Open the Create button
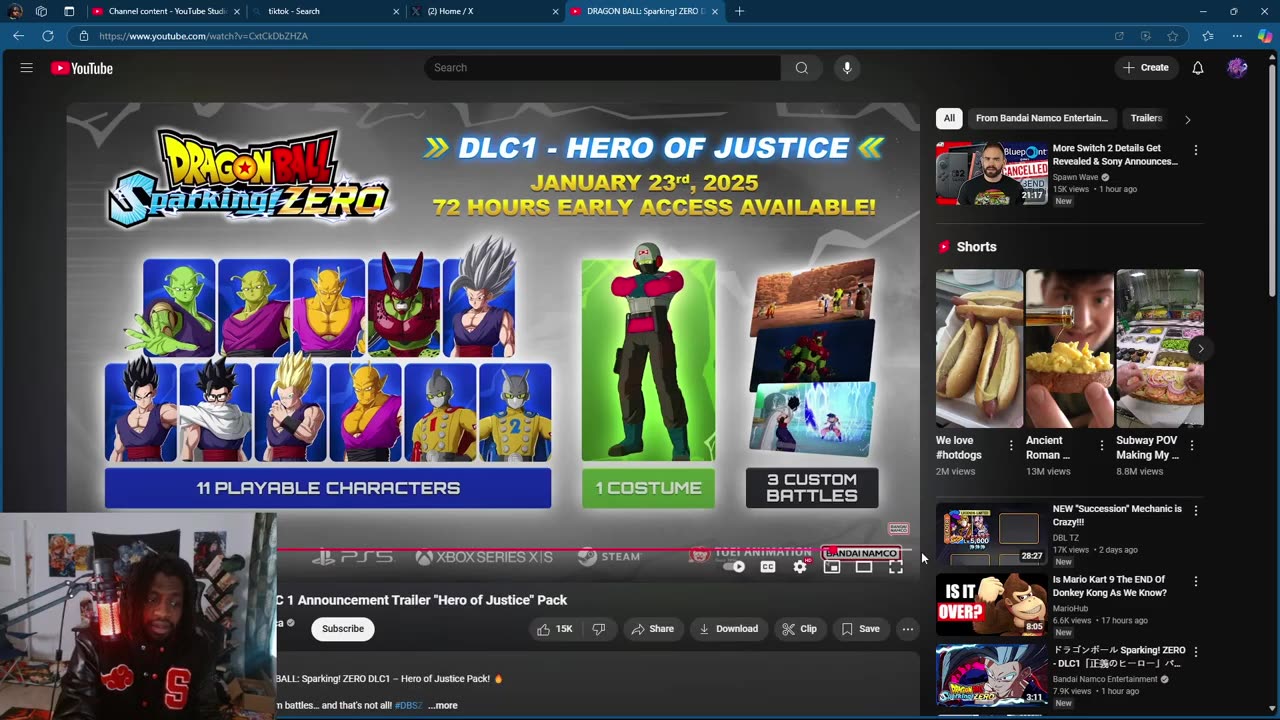This screenshot has width=1280, height=720. (1146, 68)
